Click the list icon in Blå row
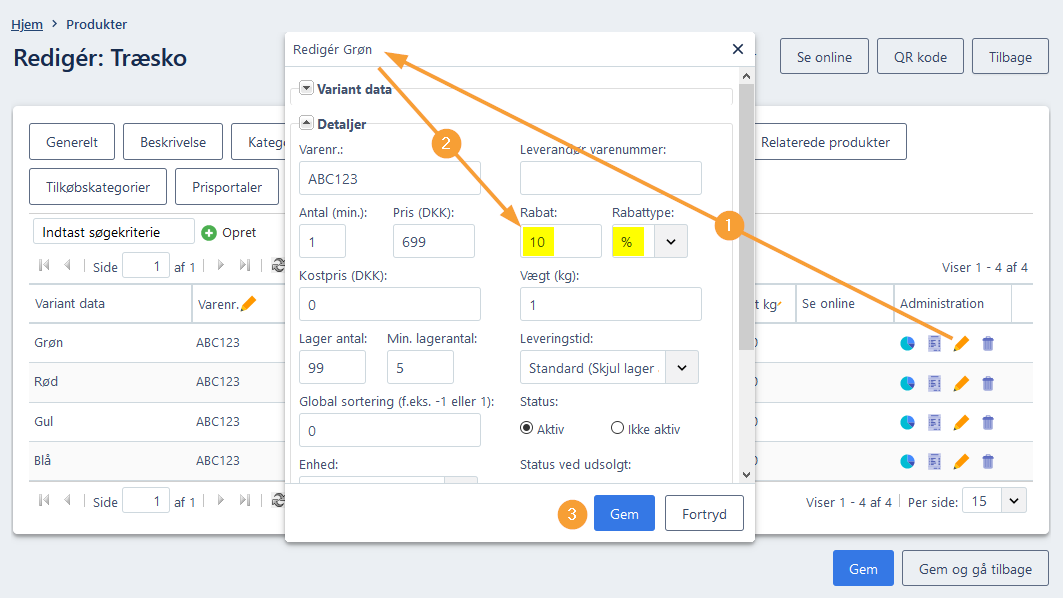The height and width of the screenshot is (598, 1063). [934, 462]
